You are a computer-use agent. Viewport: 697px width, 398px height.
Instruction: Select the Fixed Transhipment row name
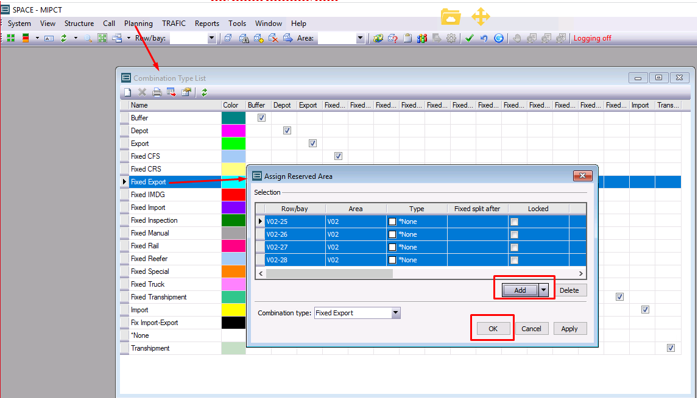[158, 297]
